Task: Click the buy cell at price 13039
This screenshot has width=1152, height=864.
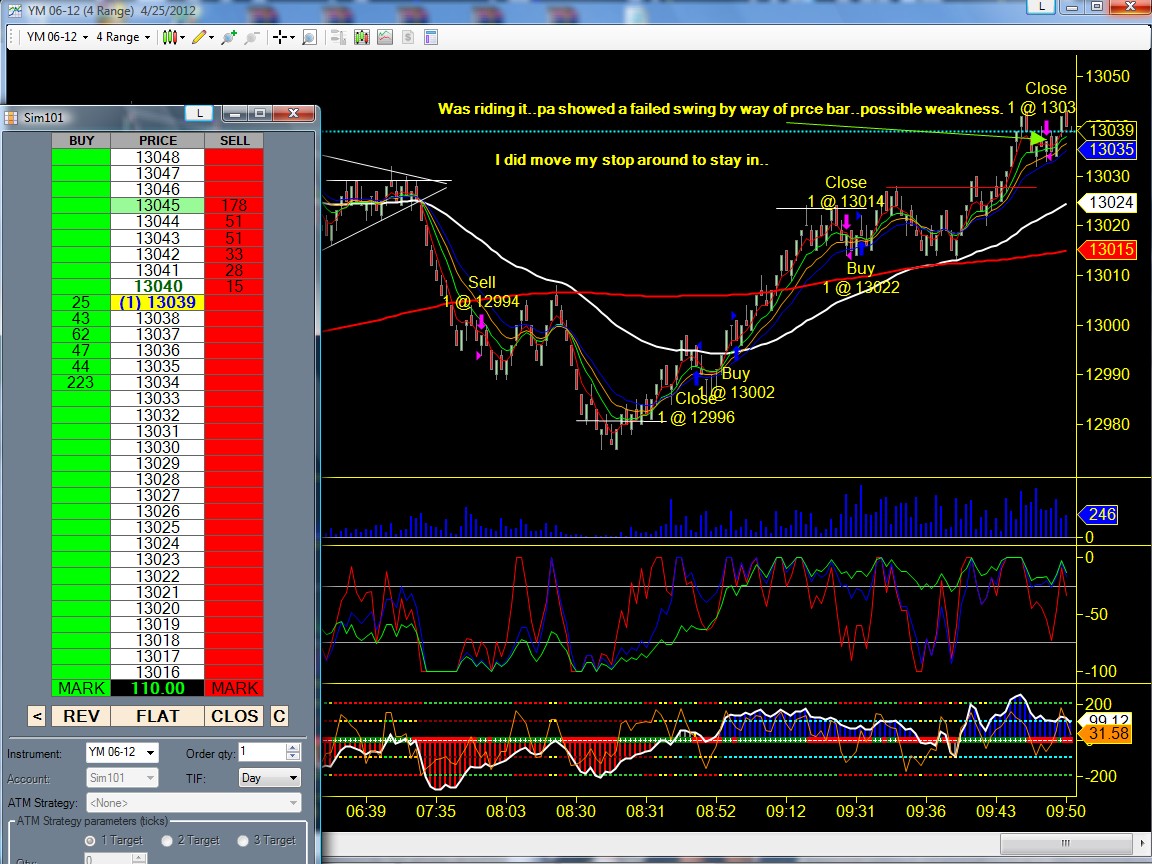Action: [x=82, y=302]
